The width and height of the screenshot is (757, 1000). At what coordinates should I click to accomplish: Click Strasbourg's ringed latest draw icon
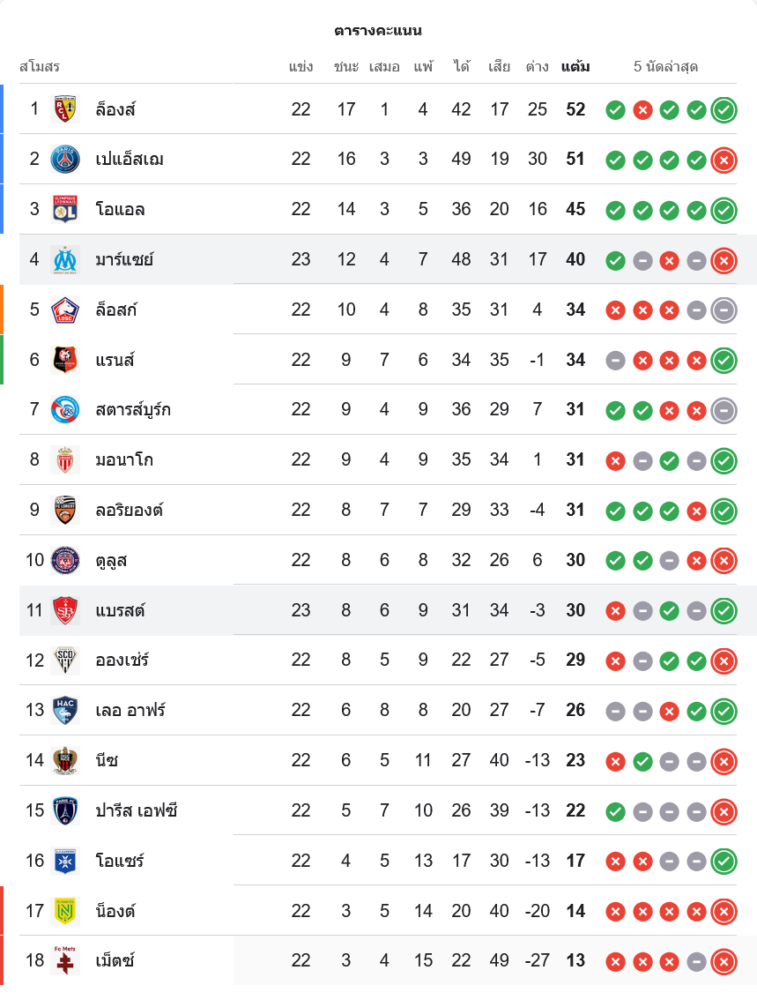(724, 410)
